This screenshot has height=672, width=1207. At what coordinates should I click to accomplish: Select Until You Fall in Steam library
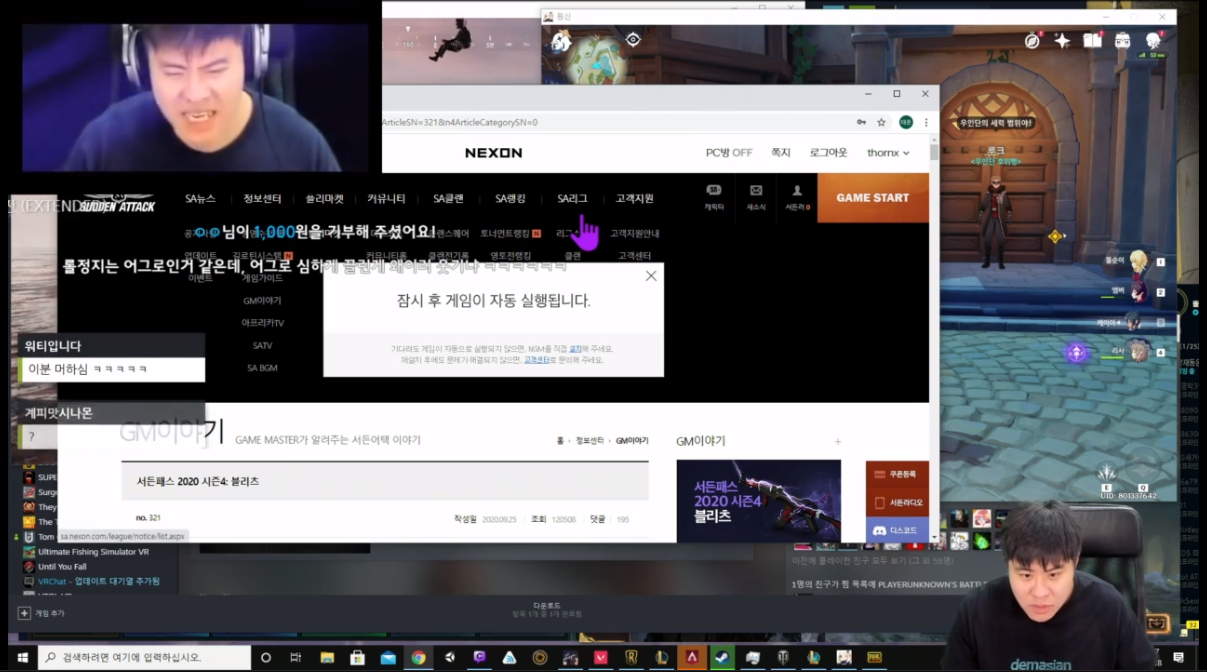click(x=63, y=567)
